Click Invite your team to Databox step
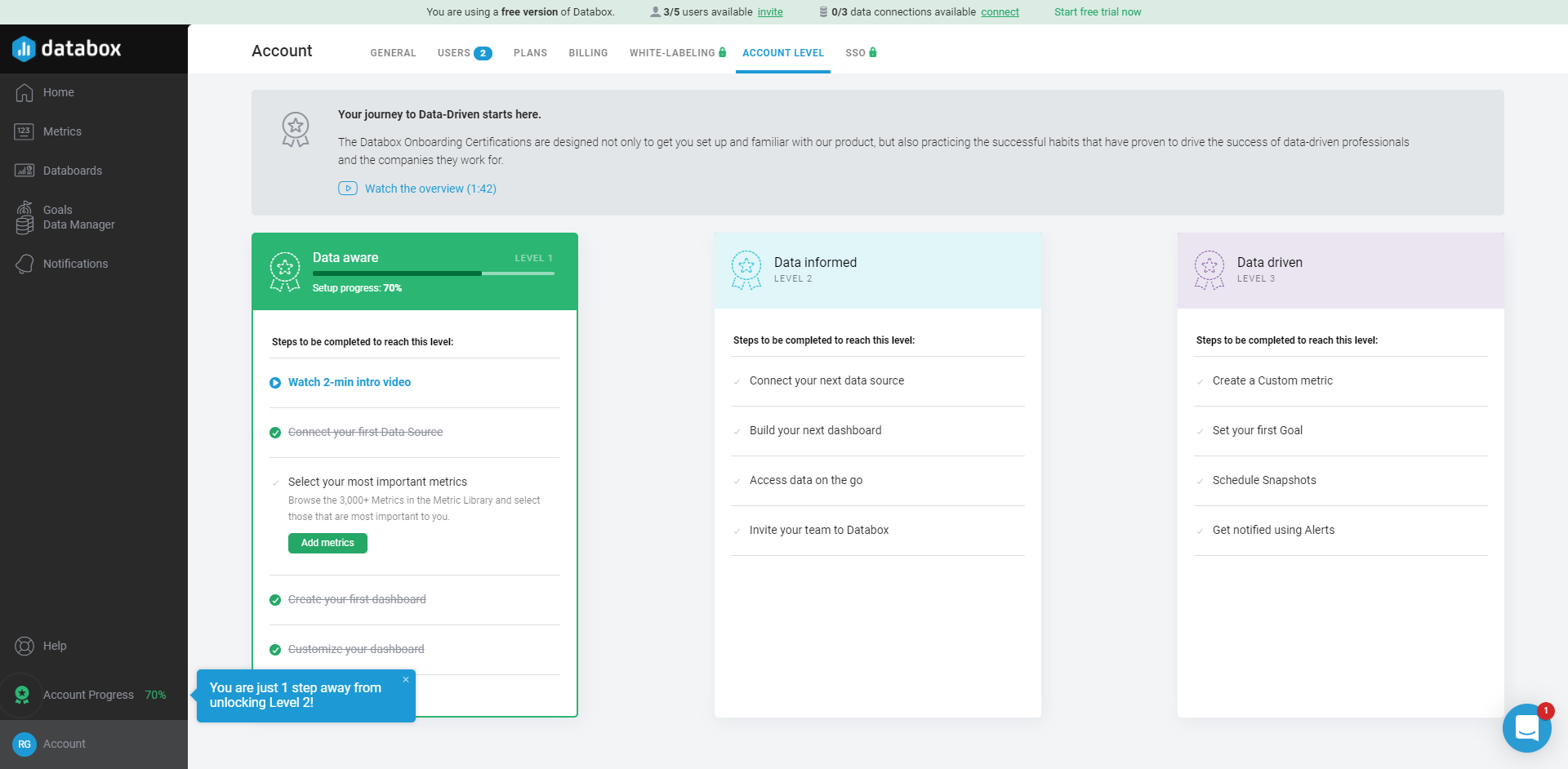The image size is (1568, 769). [819, 530]
